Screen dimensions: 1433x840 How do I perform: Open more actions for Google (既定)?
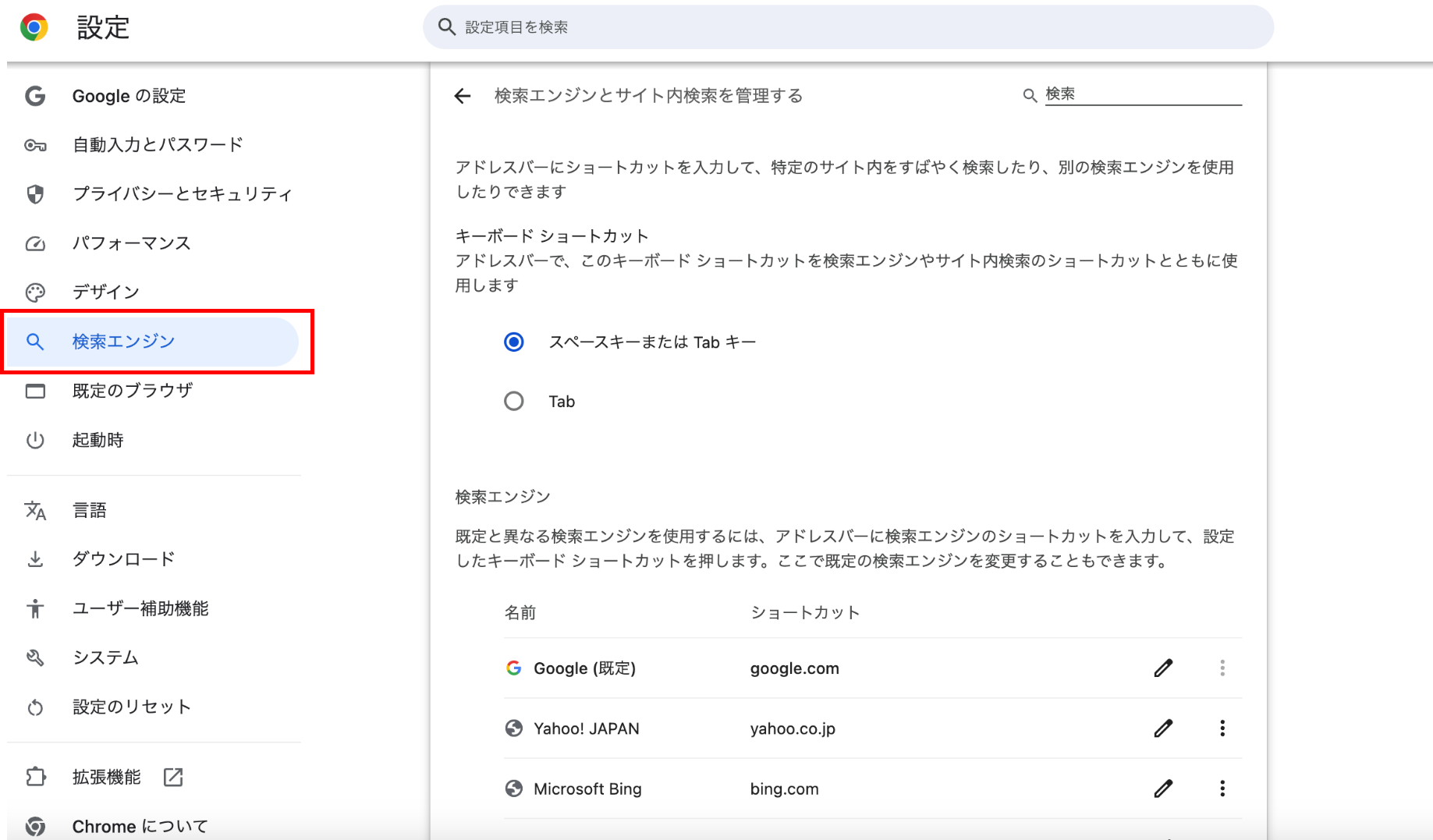pos(1222,668)
